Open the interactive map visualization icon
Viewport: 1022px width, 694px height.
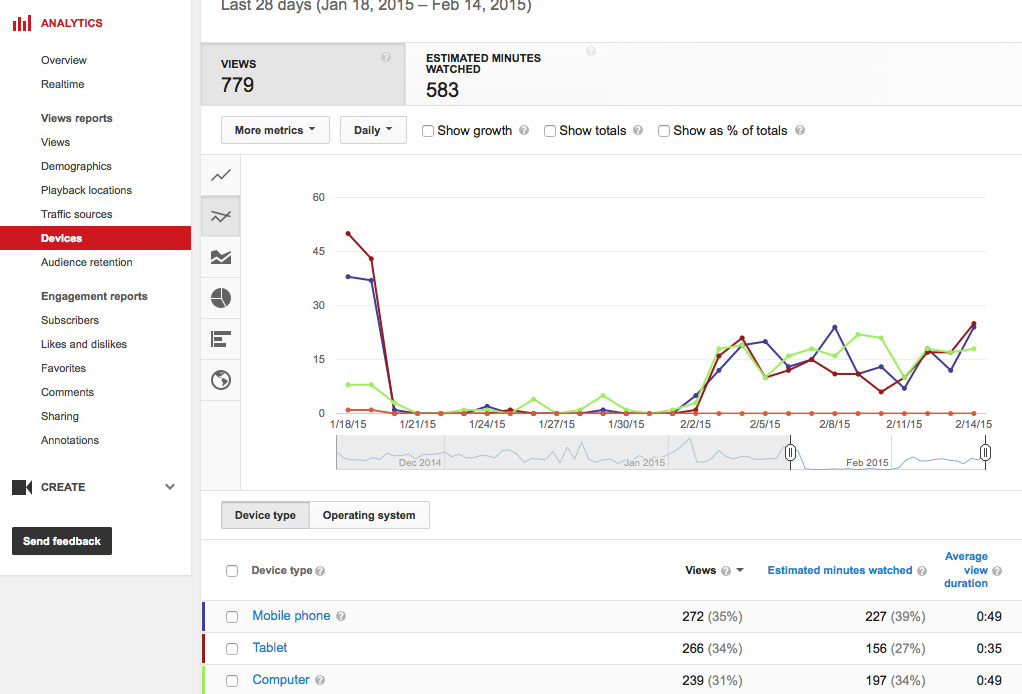(220, 379)
